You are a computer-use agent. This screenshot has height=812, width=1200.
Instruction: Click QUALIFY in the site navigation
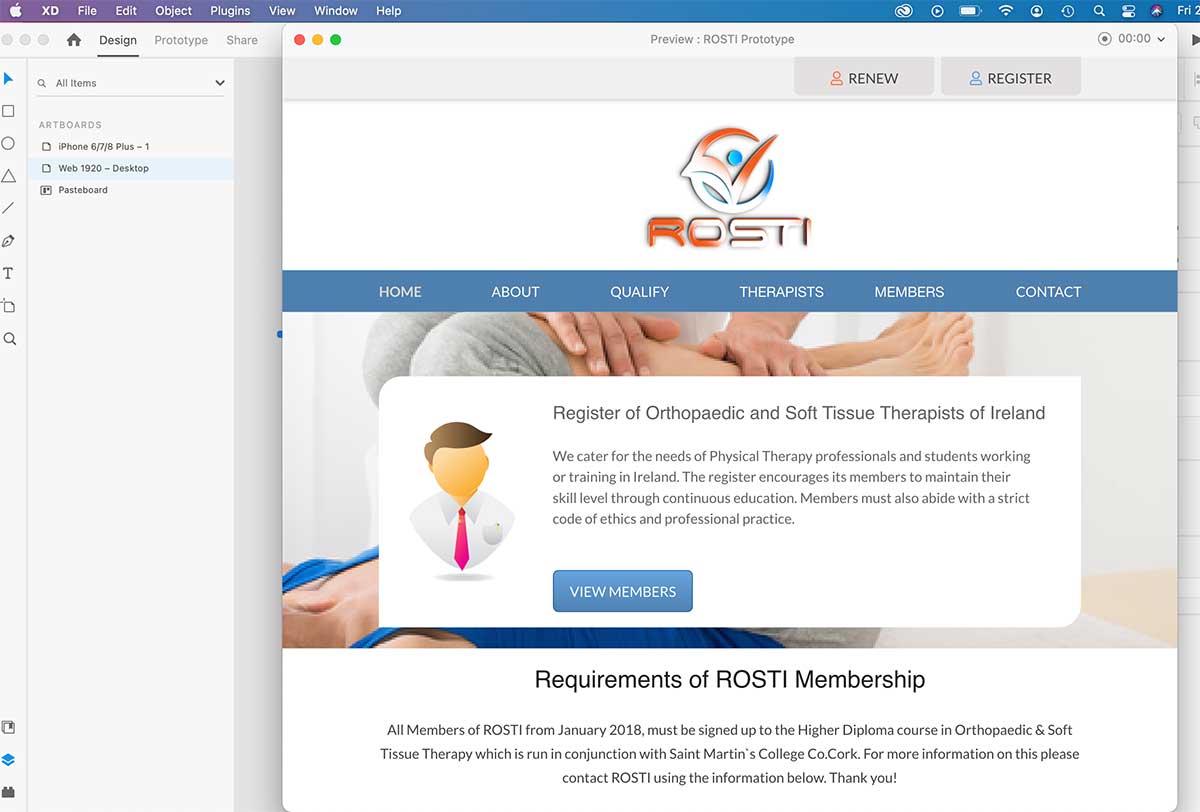coord(640,292)
